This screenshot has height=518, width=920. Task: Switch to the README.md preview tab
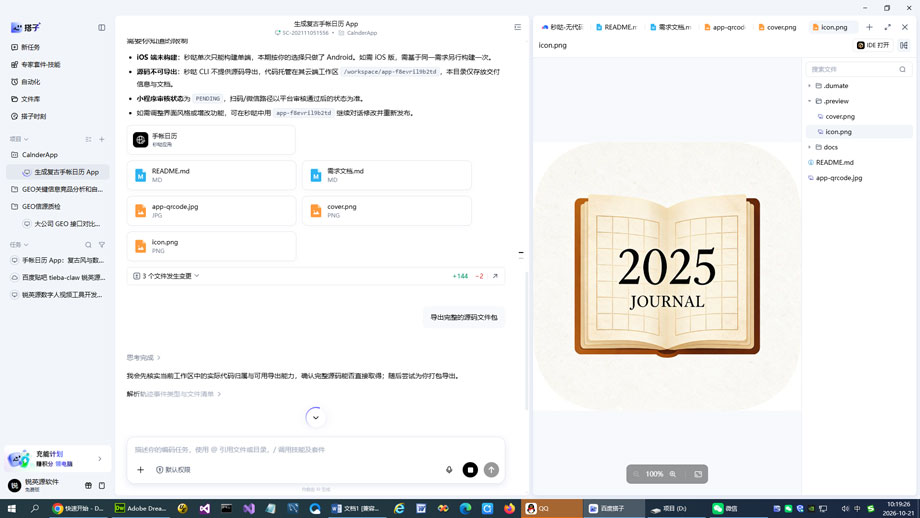[617, 27]
